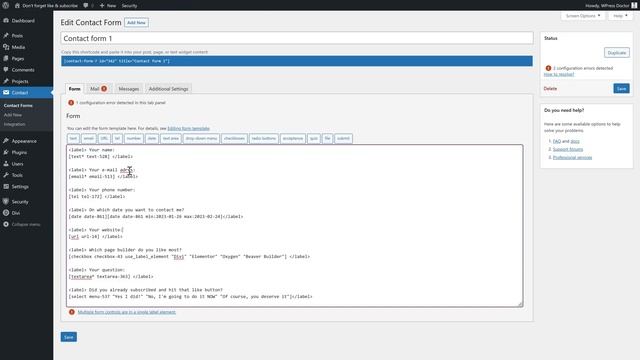Insert a text area tag
640x360 pixels.
click(x=171, y=139)
